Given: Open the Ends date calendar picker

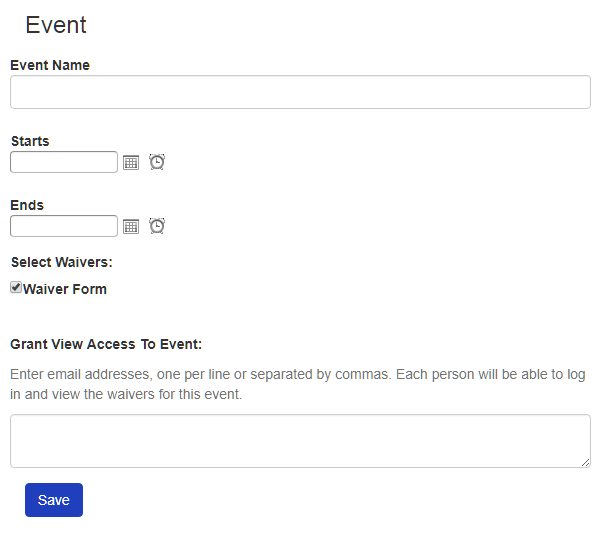Looking at the screenshot, I should tap(131, 226).
